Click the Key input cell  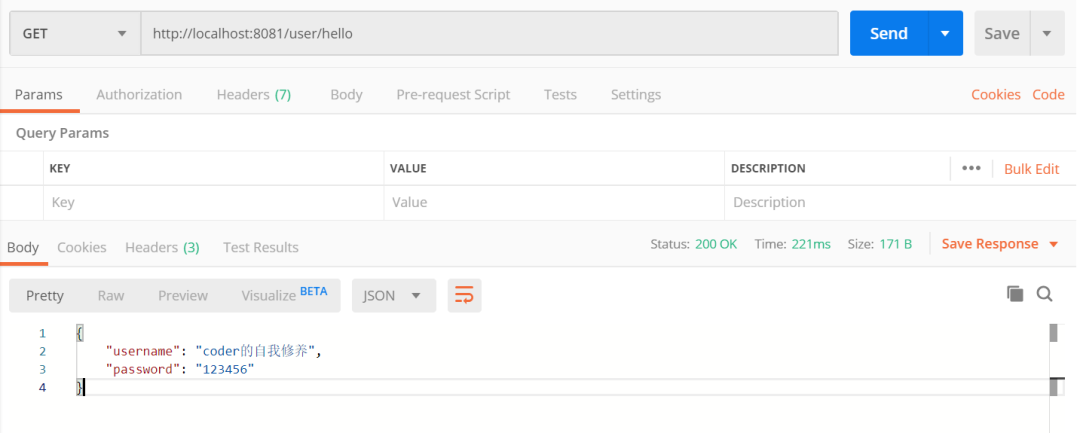point(214,202)
